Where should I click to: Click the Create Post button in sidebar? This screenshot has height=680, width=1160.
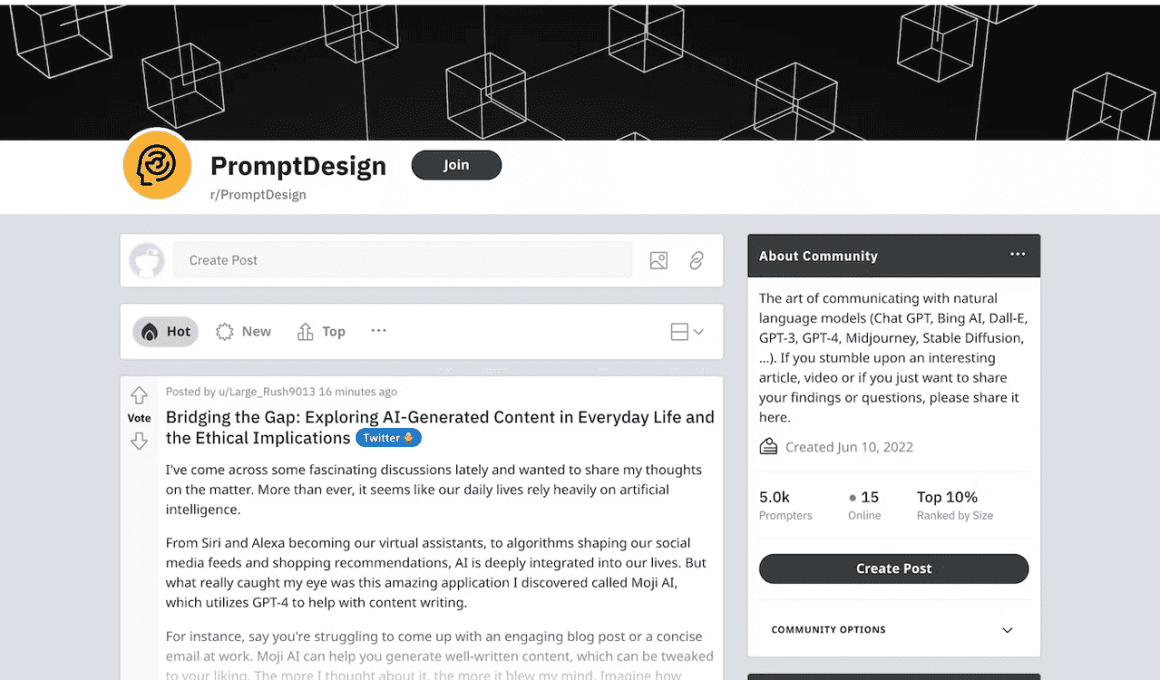[894, 569]
